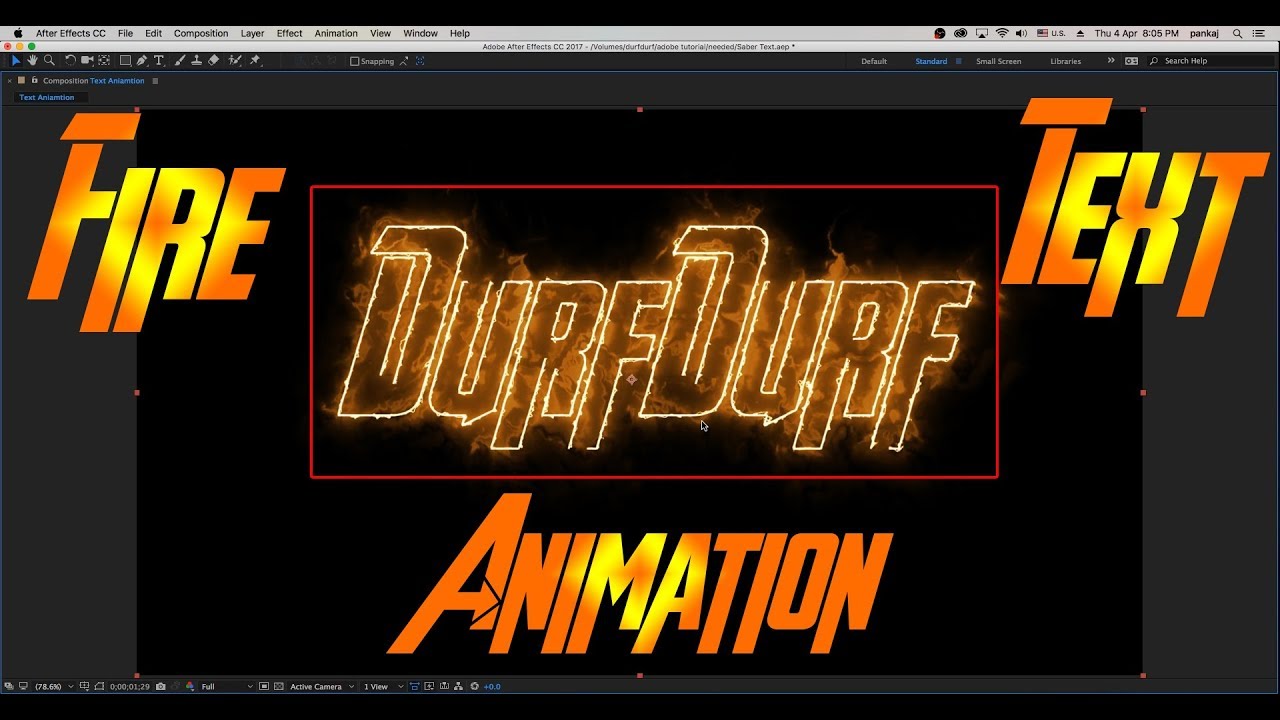Open Standard workspace menu icon
The image size is (1280, 720).
(958, 61)
